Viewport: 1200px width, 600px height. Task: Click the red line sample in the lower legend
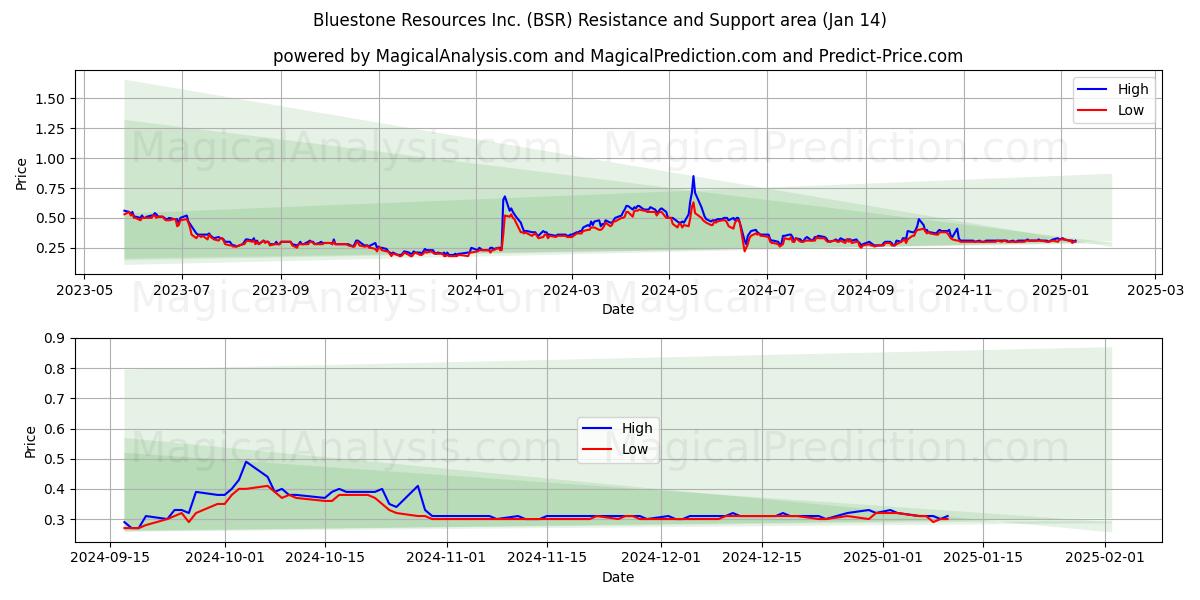coord(598,450)
